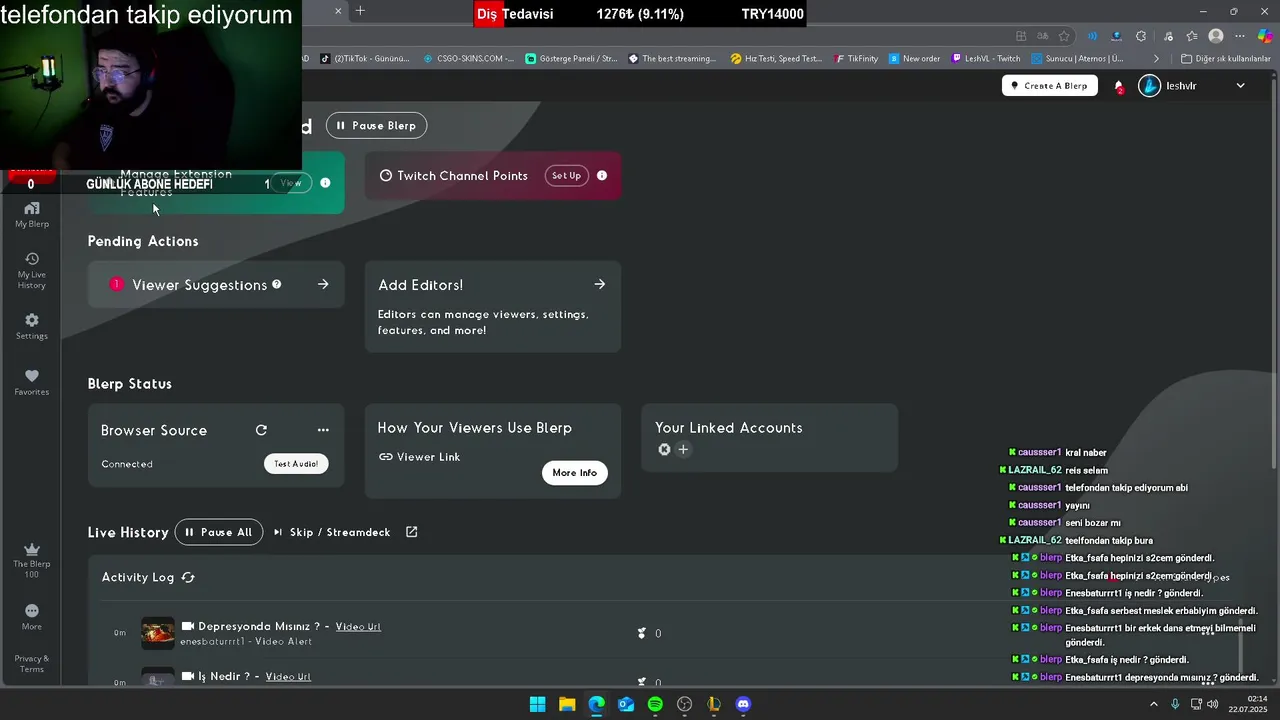Viewport: 1280px width, 720px height.
Task: Open Edge Copilot icon
Action: 1265,36
